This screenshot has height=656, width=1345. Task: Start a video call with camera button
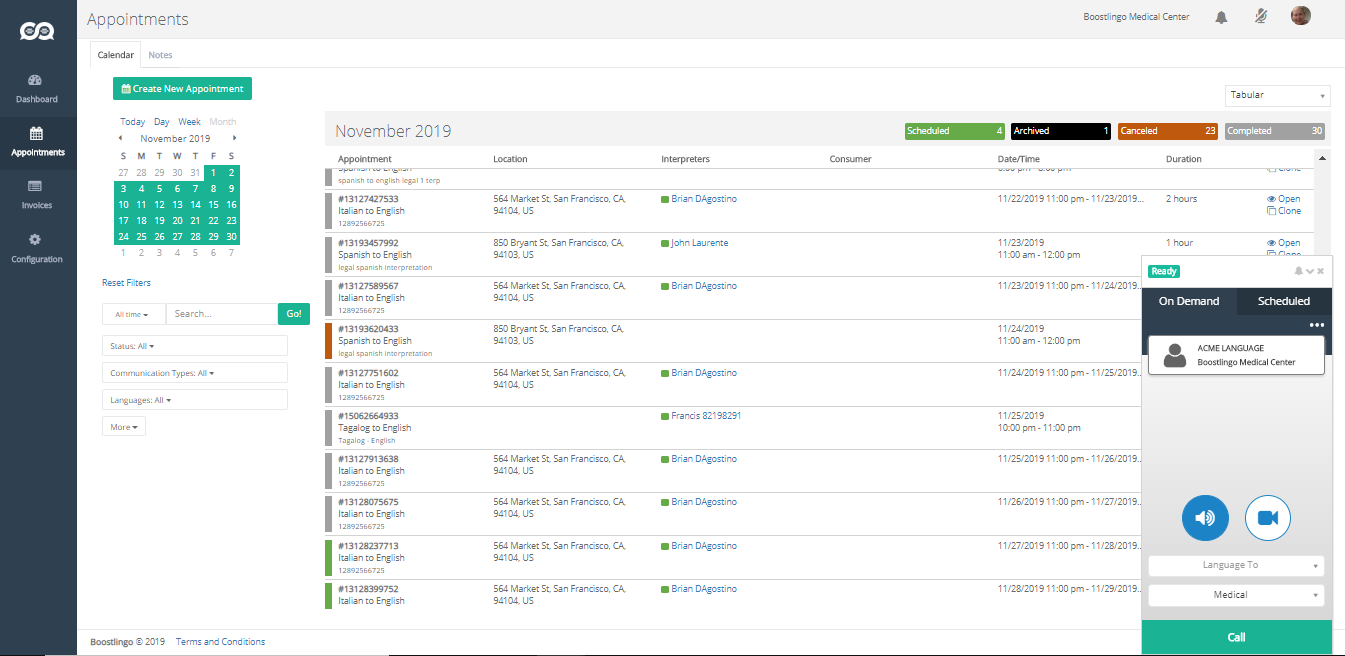[1268, 517]
